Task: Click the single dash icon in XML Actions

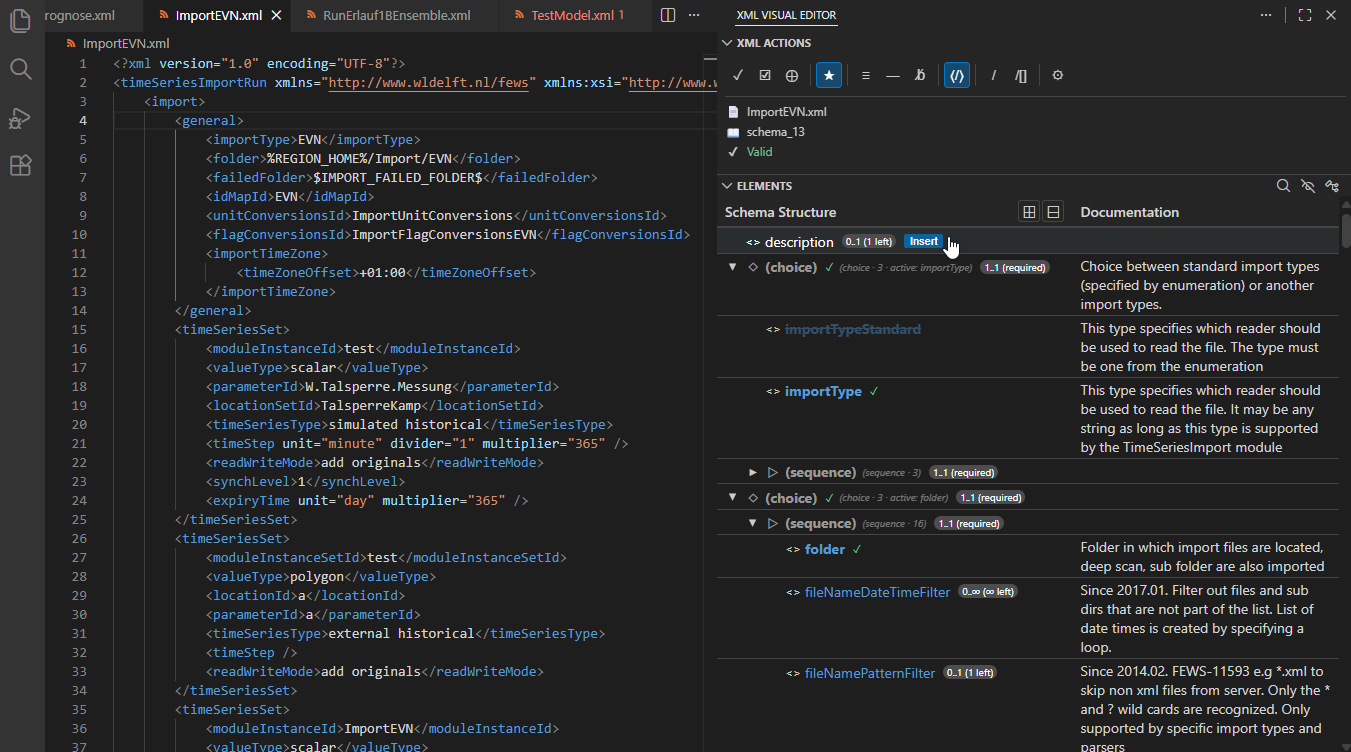Action: coord(893,75)
